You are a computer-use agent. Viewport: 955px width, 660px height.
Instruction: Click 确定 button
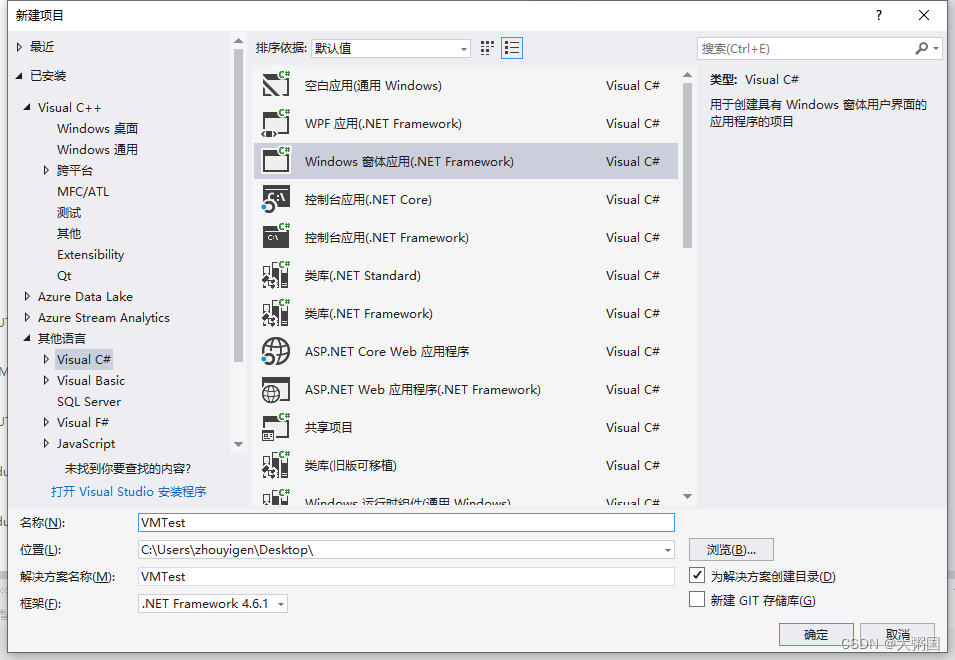[x=816, y=634]
